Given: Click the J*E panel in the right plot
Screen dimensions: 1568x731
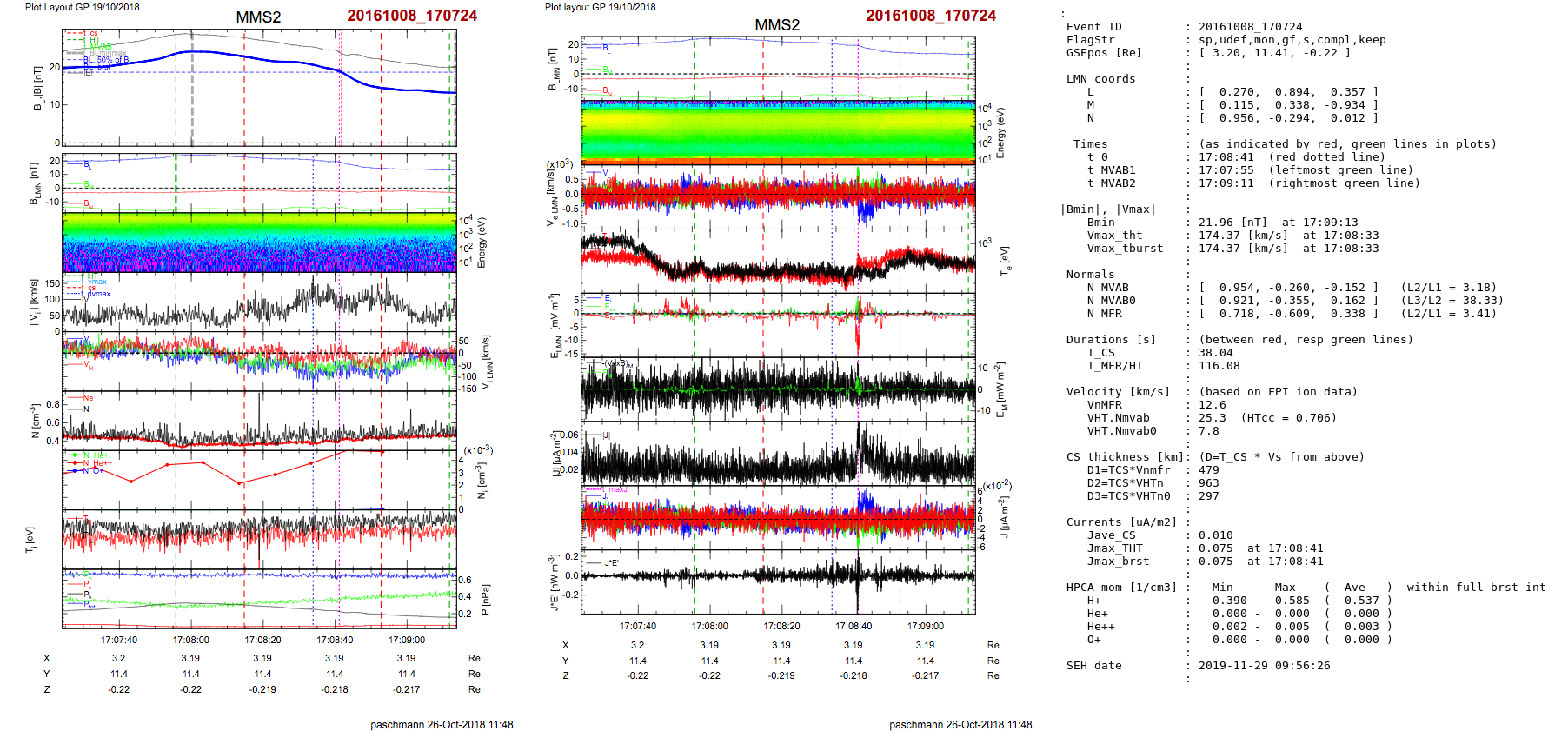Looking at the screenshot, I should point(778,581).
